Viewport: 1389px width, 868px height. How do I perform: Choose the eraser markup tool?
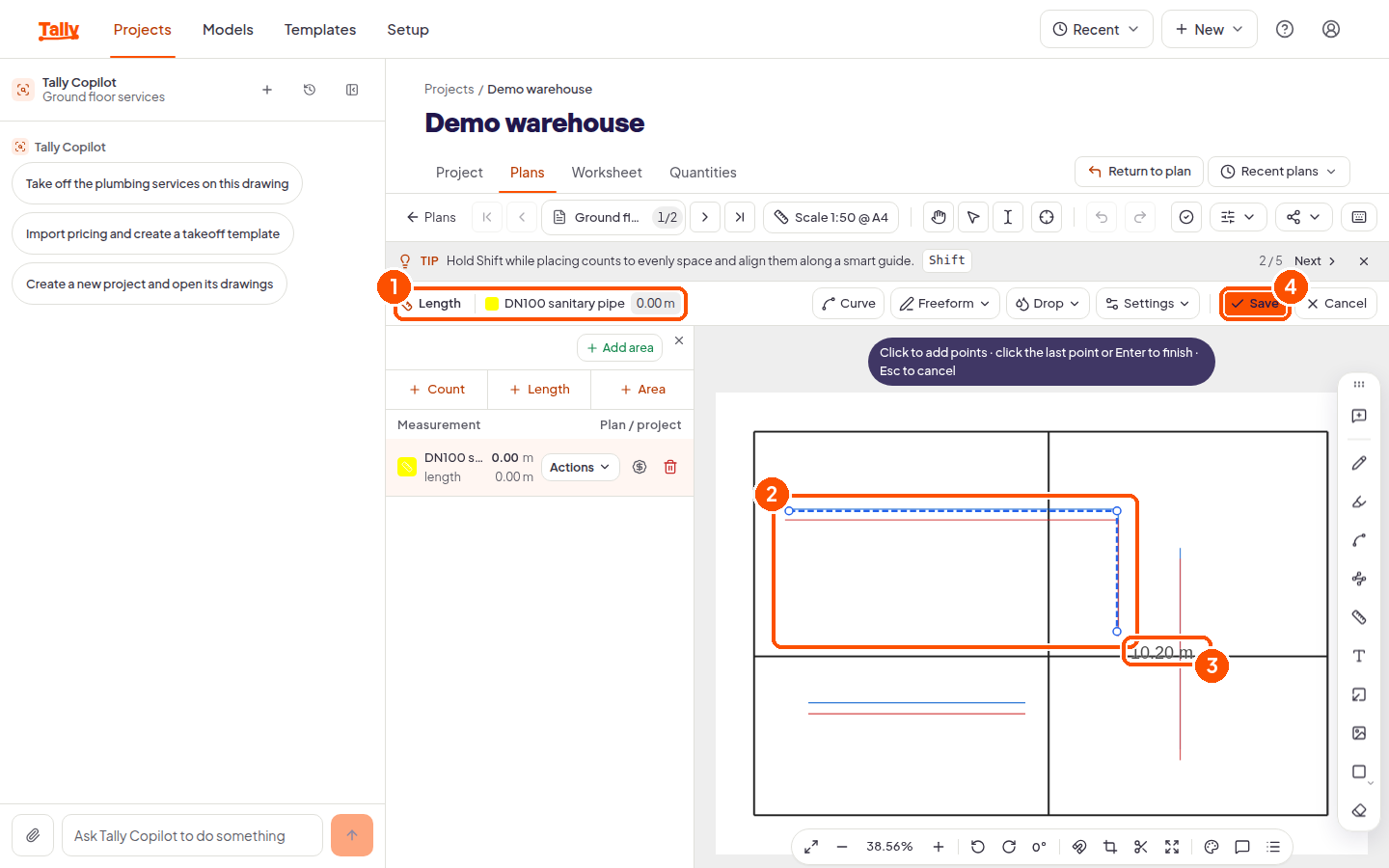[x=1359, y=810]
